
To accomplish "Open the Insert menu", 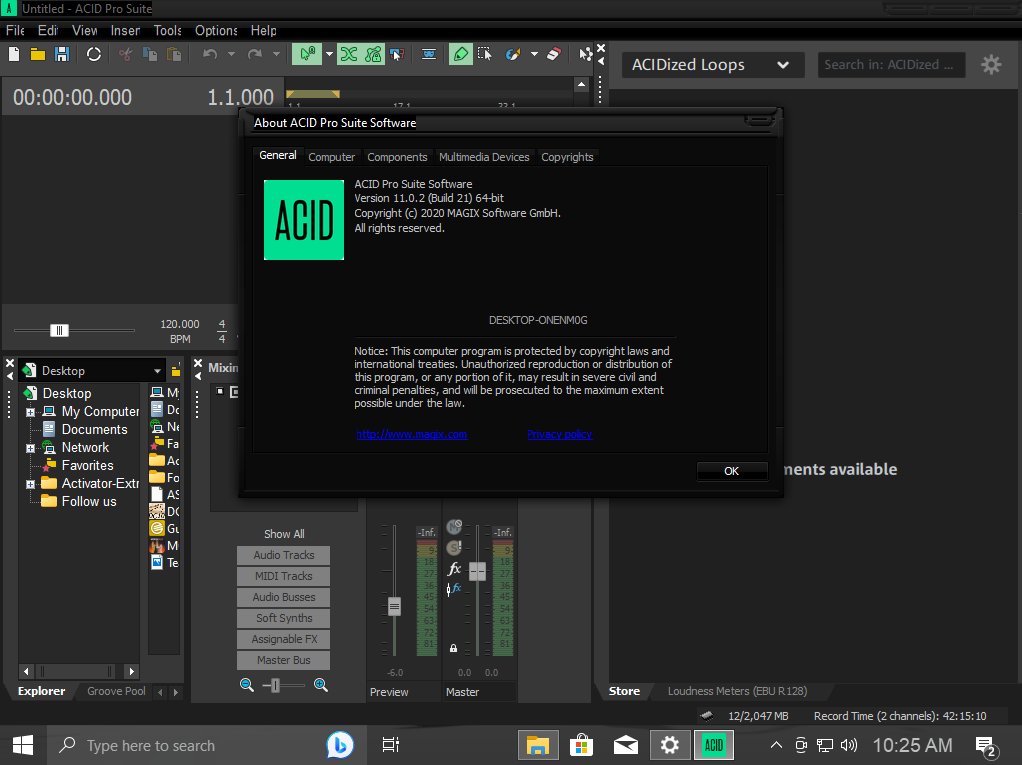I will [x=125, y=31].
